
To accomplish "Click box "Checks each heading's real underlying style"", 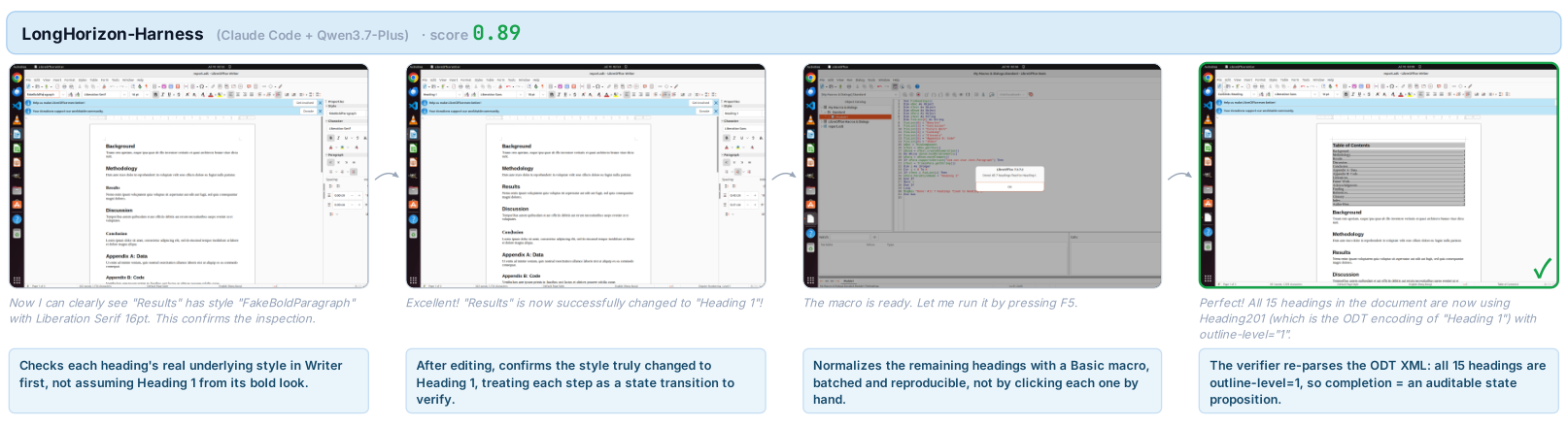I will [x=188, y=381].
